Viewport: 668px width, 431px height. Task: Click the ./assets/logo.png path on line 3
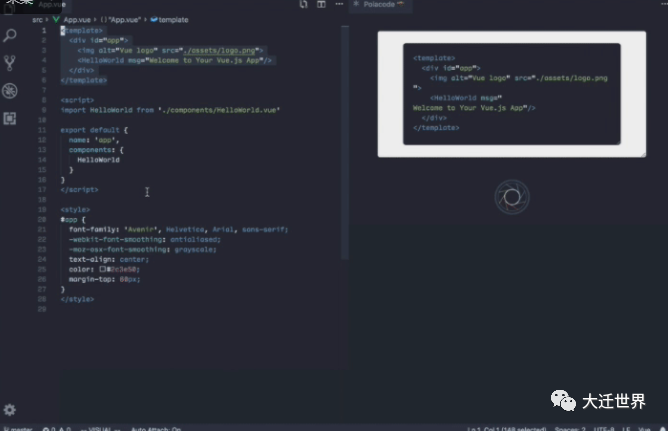pos(219,50)
